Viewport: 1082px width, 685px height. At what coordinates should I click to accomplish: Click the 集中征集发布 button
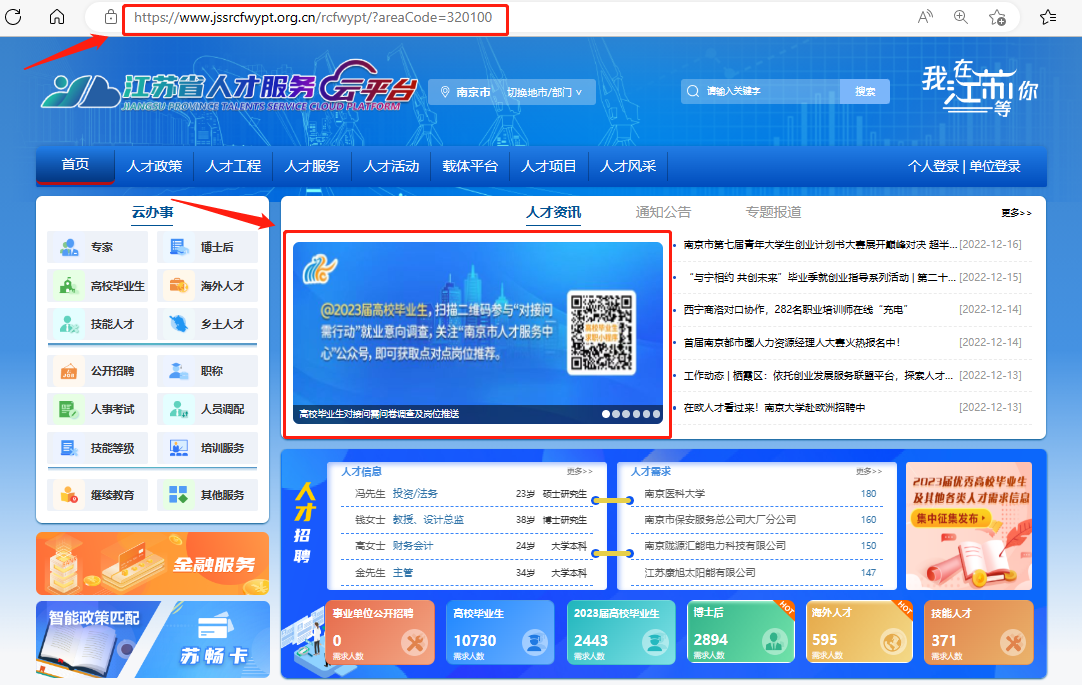(952, 518)
